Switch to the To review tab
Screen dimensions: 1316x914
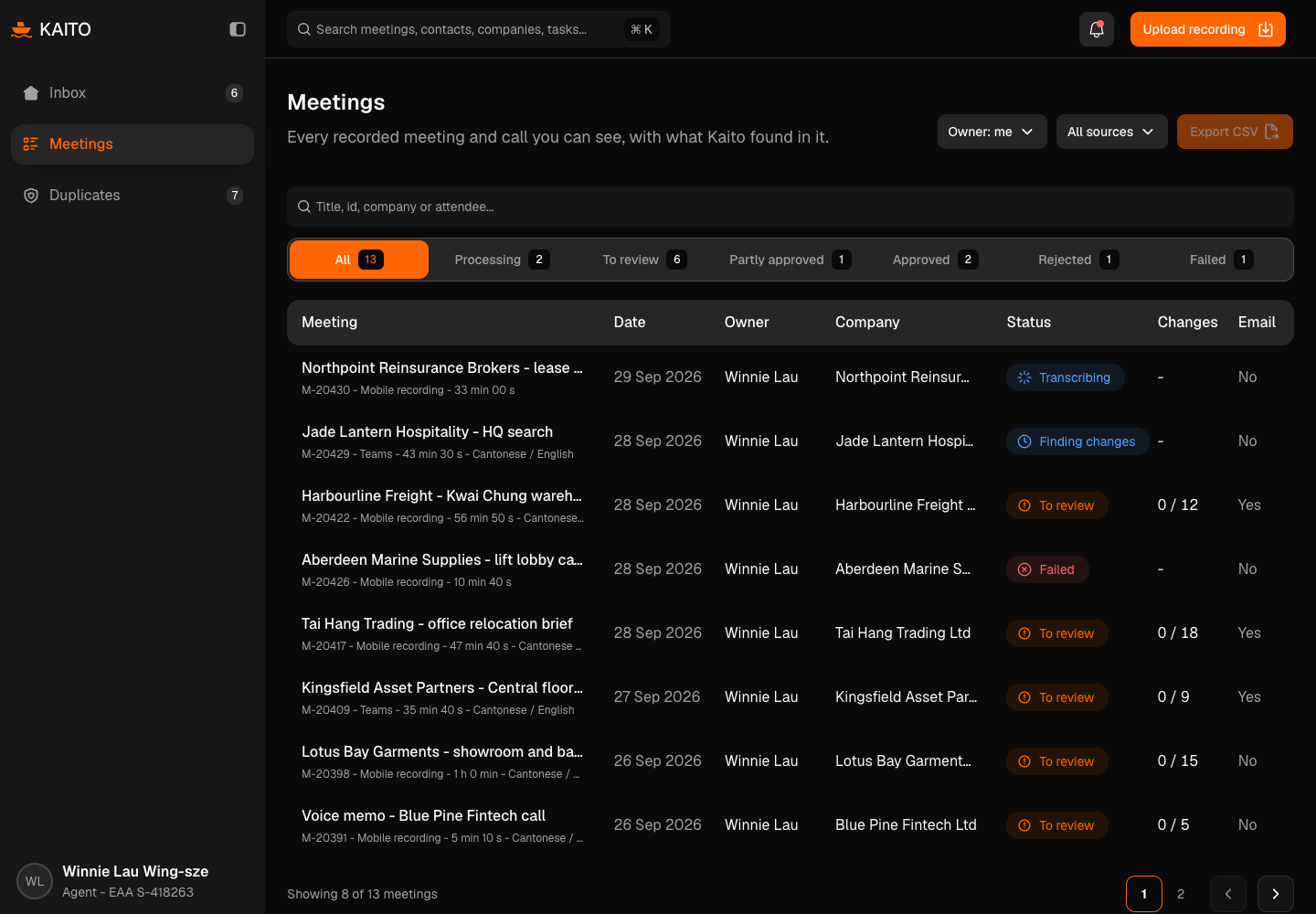pyautogui.click(x=644, y=260)
